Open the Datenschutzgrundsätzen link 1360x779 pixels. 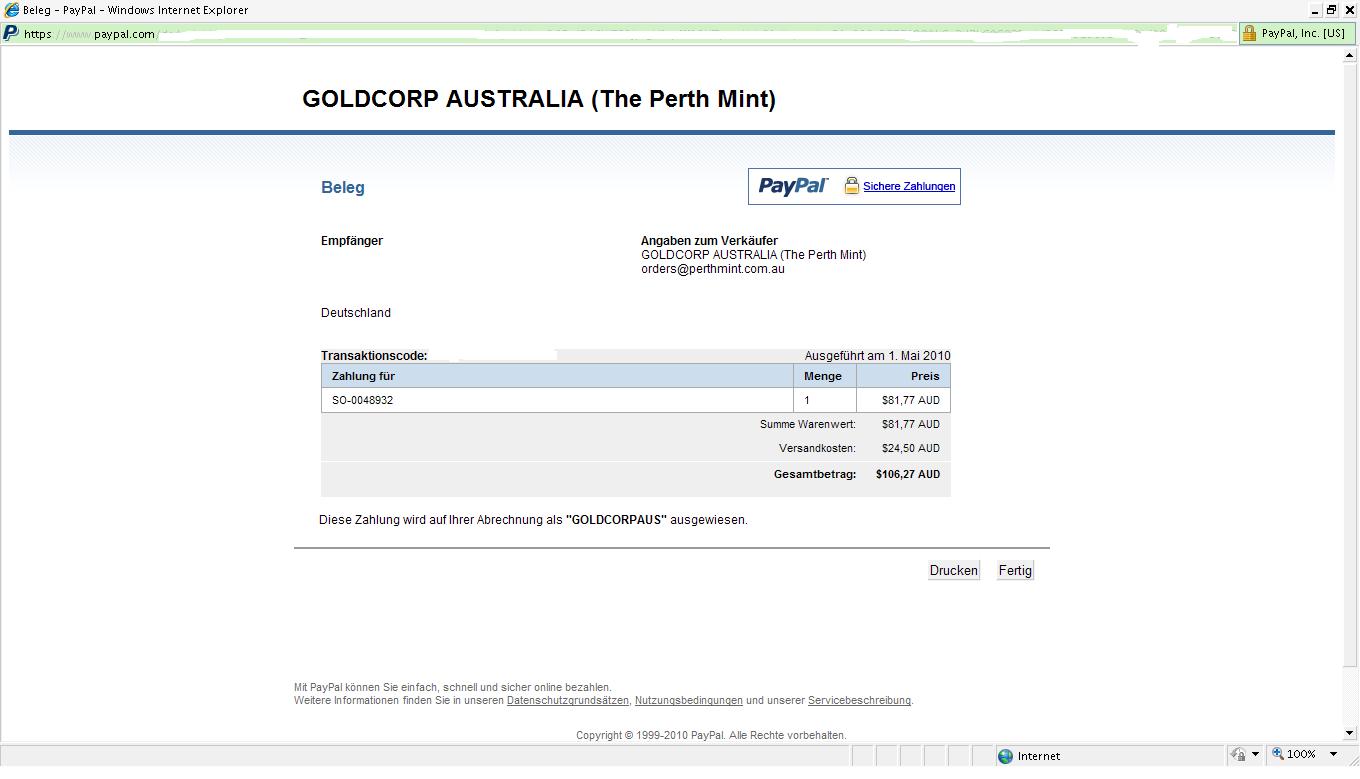(568, 701)
